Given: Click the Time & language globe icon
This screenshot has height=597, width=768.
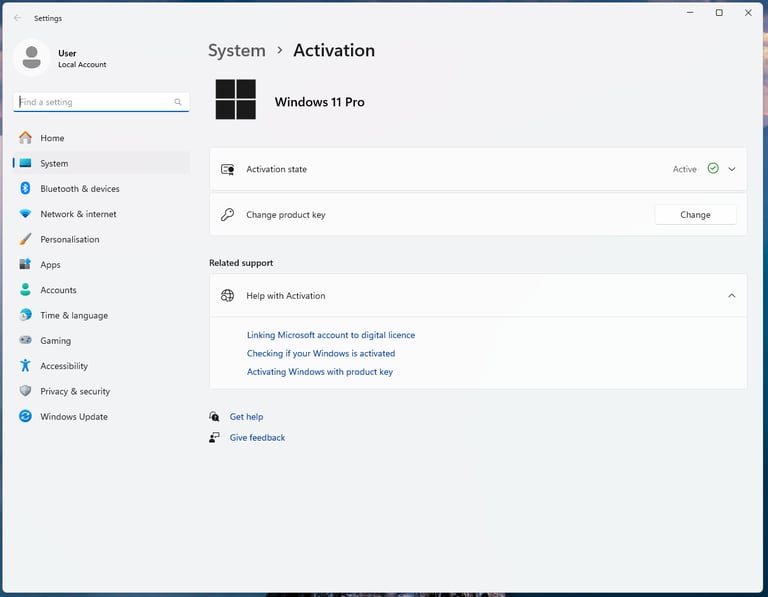Looking at the screenshot, I should point(25,315).
